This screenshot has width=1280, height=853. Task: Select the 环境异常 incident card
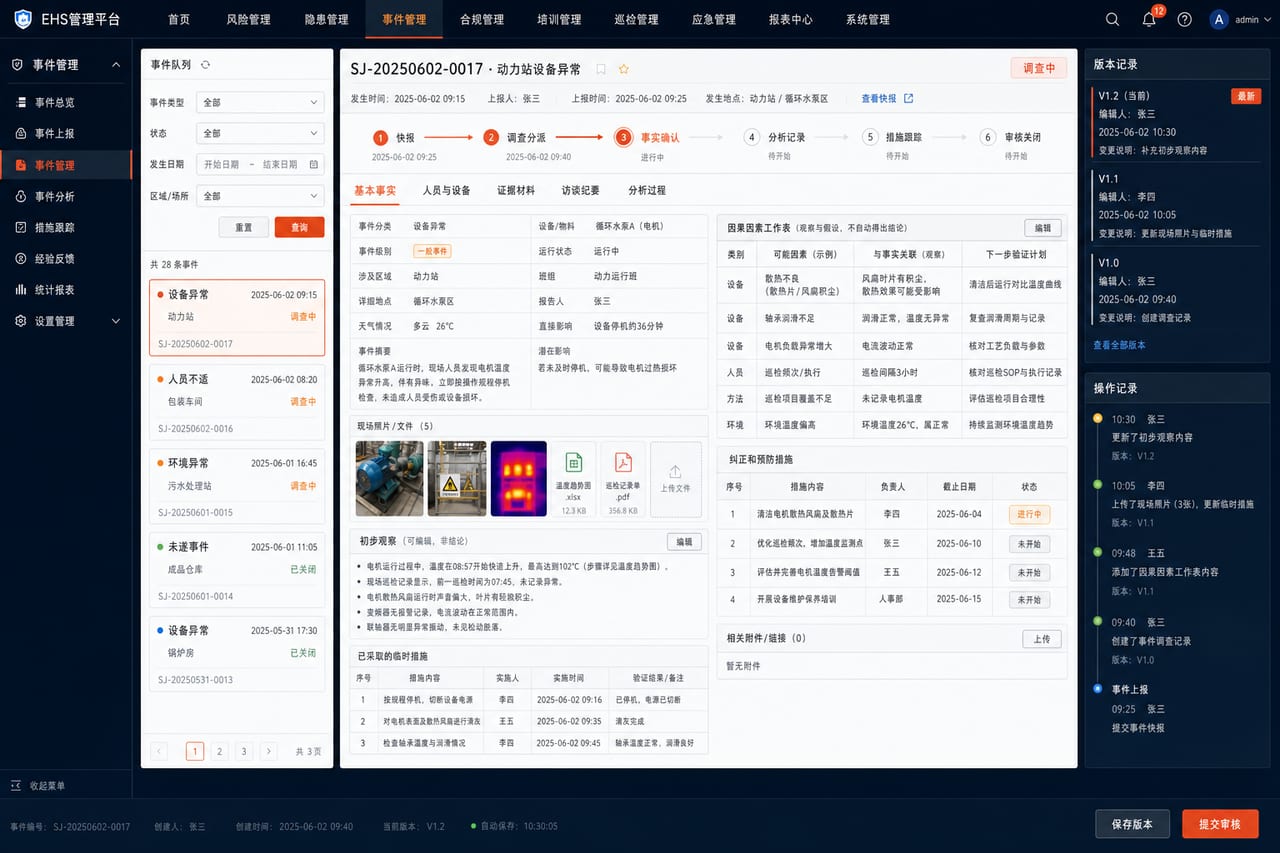[237, 486]
